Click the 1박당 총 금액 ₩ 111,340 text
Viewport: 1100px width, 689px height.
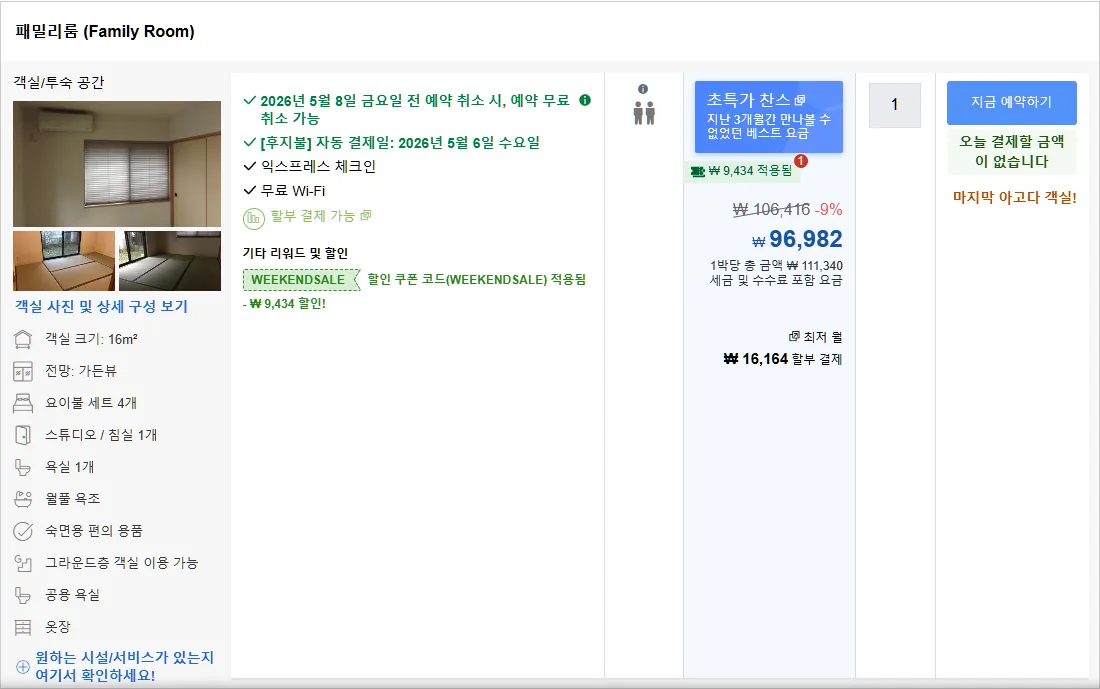(x=776, y=266)
